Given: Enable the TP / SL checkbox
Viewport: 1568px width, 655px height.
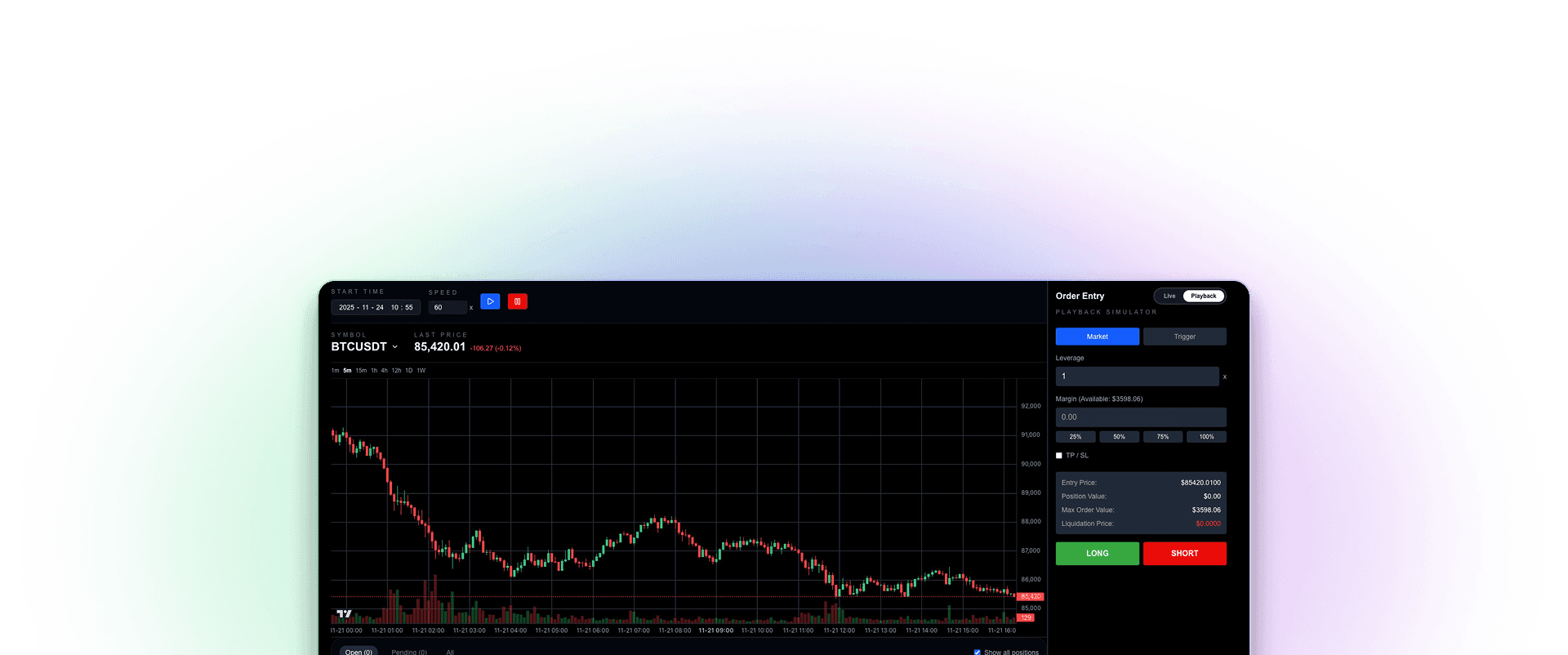Looking at the screenshot, I should point(1059,456).
